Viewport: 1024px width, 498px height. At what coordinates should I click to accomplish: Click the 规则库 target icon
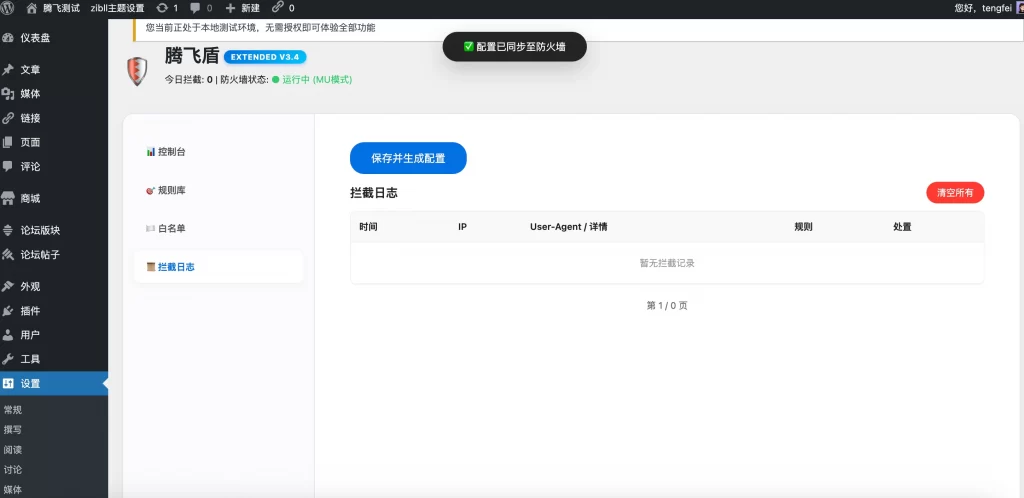tap(151, 190)
